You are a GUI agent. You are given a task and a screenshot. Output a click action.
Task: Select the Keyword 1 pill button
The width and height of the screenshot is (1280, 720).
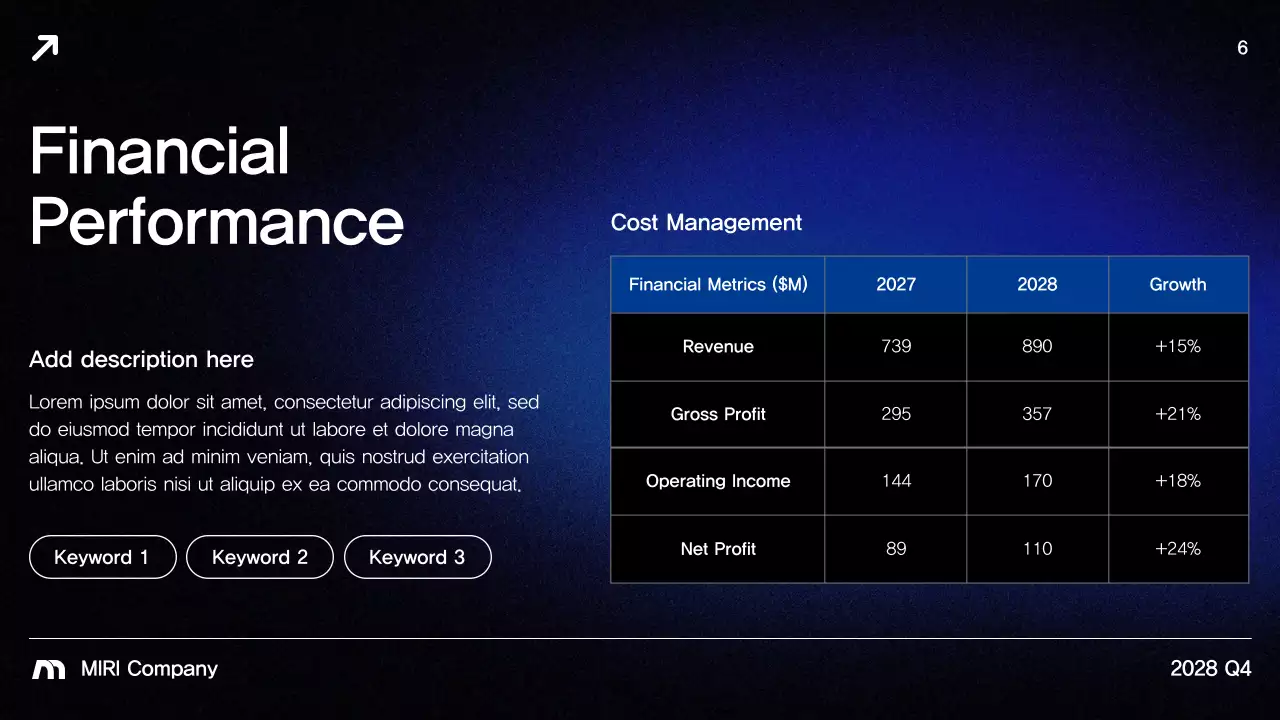(x=102, y=557)
